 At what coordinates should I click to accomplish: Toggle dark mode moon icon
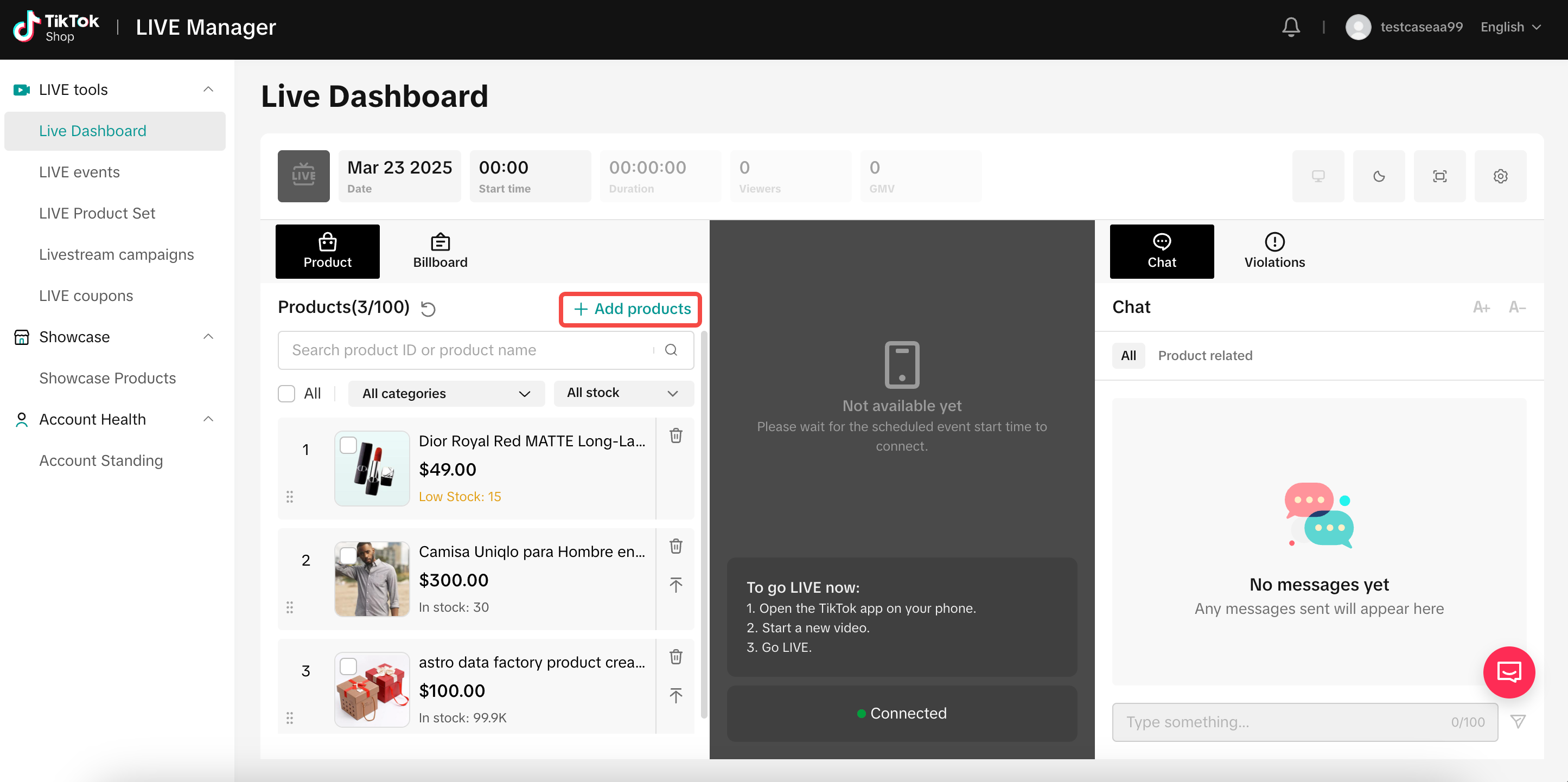pyautogui.click(x=1379, y=176)
